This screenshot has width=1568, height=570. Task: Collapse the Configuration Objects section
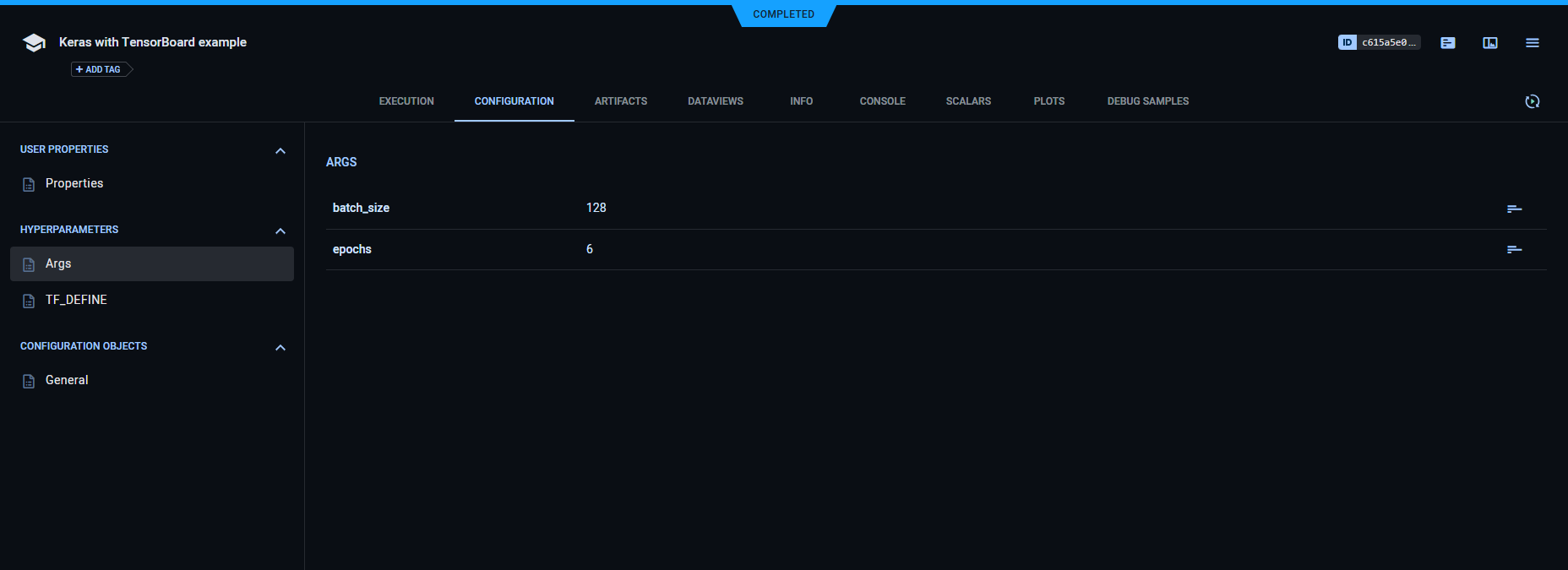(x=280, y=348)
